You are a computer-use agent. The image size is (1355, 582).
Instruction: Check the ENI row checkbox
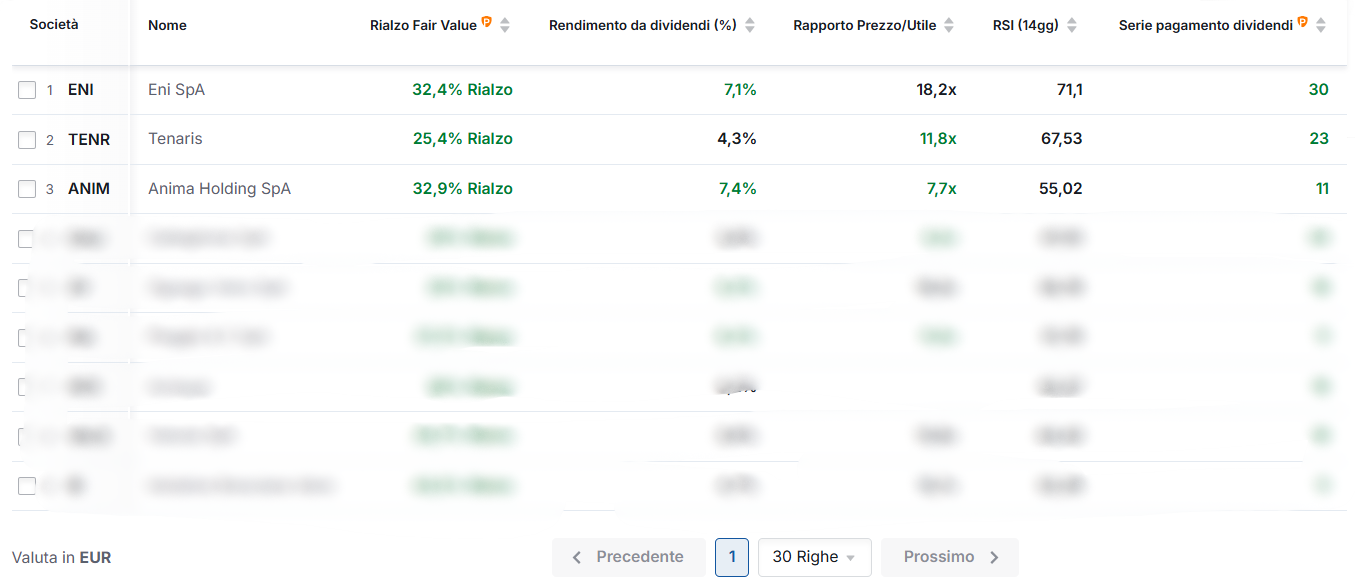[27, 90]
